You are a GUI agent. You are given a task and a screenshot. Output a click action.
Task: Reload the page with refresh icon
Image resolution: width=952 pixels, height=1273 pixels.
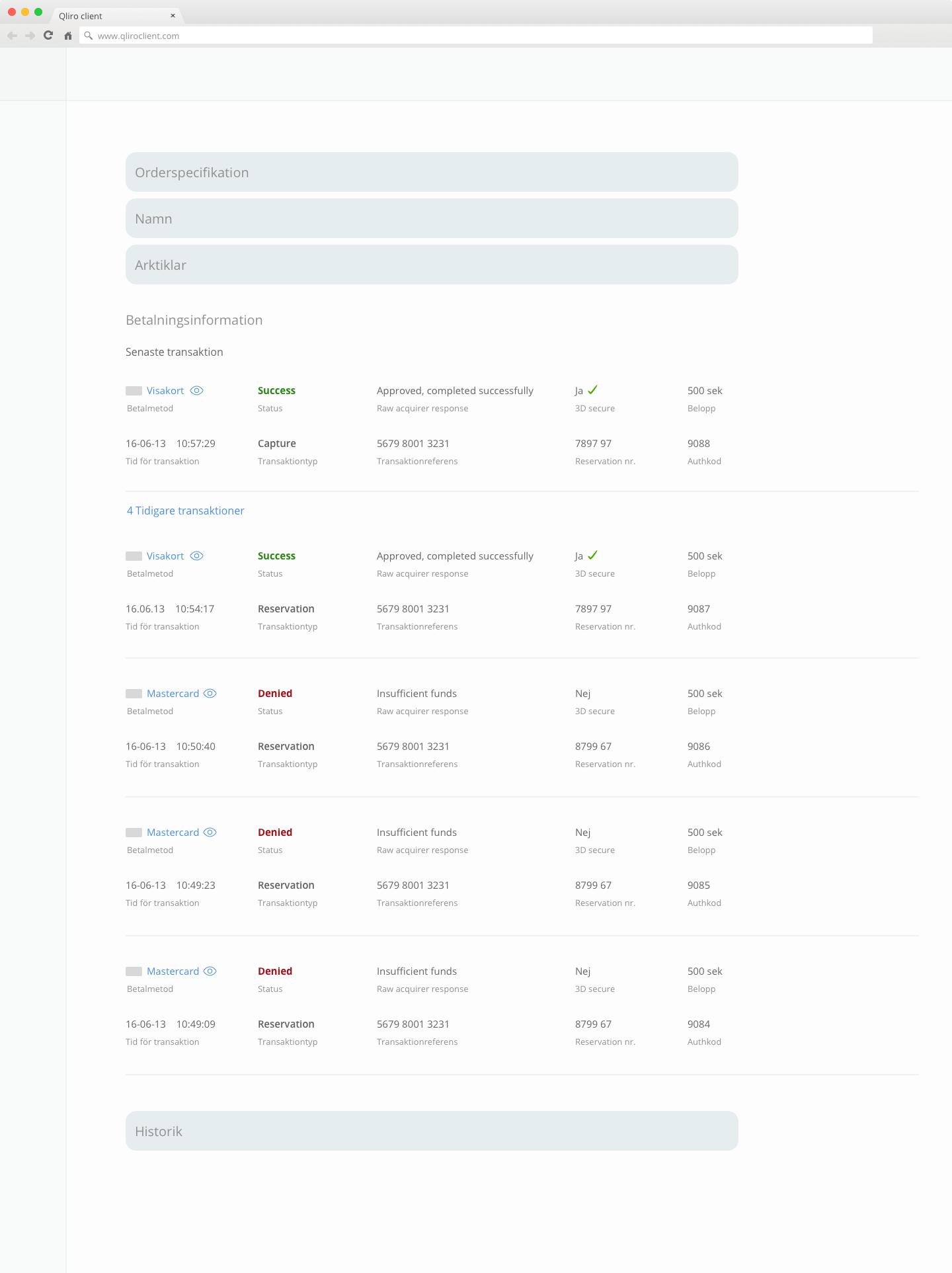[48, 36]
